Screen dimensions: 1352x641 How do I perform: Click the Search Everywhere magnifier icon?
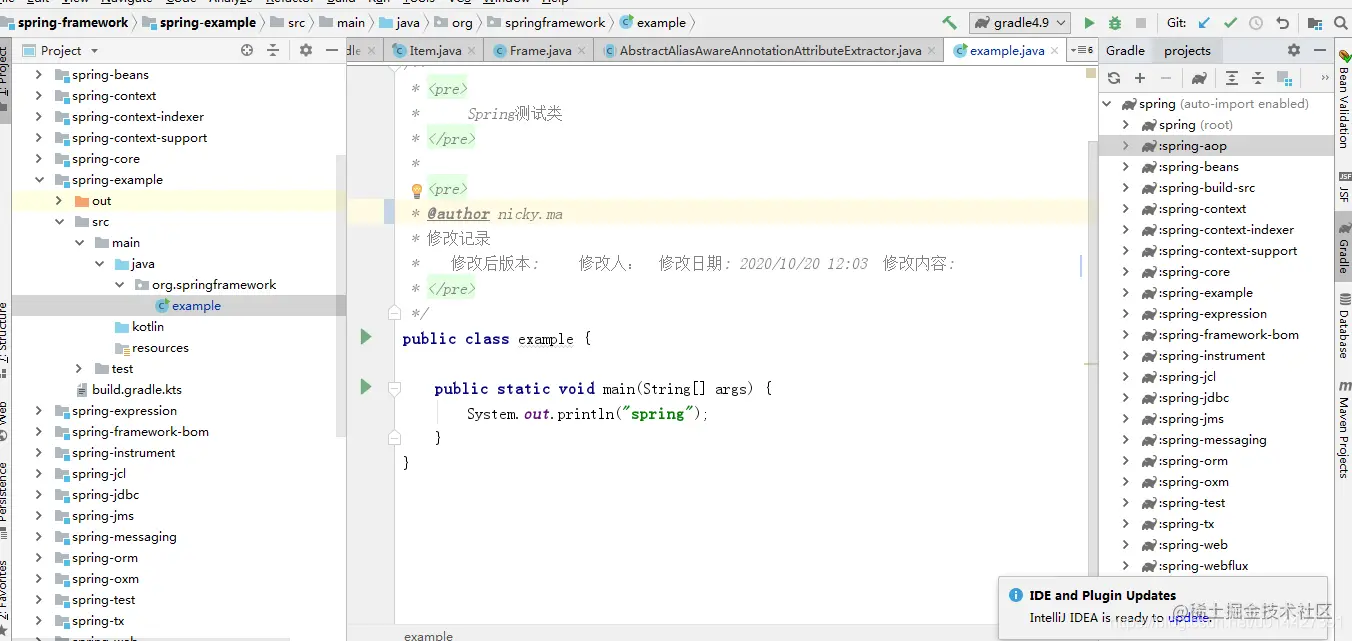pos(1341,23)
